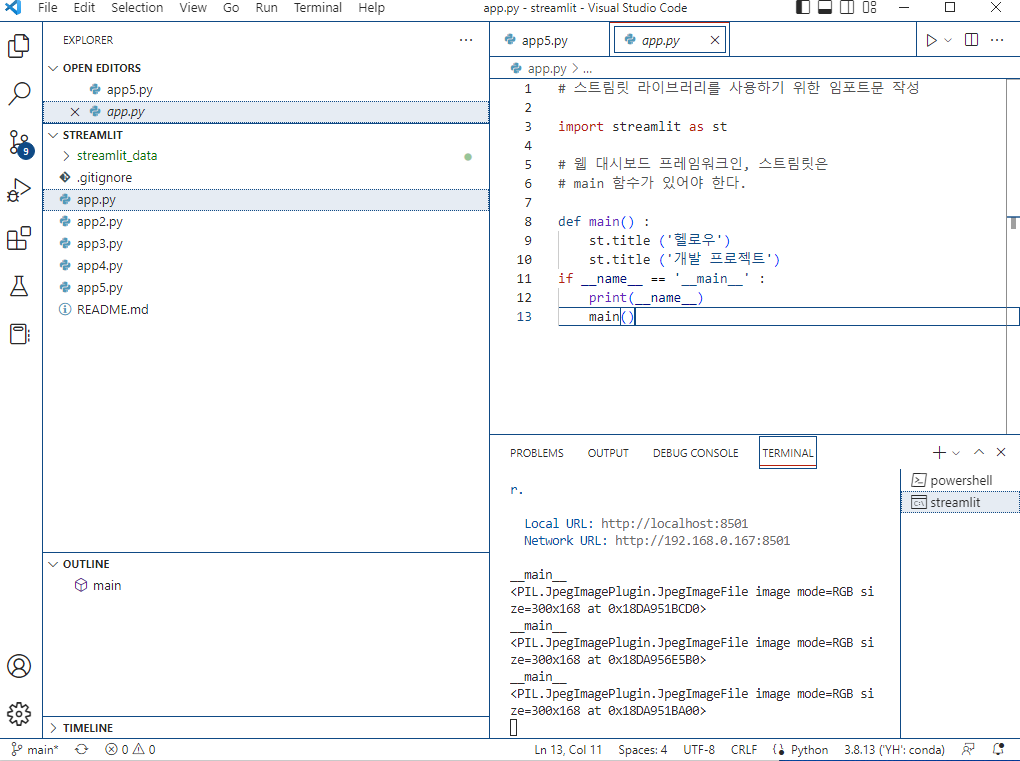Open app4.py in the file tree
The image size is (1020, 761).
(100, 266)
